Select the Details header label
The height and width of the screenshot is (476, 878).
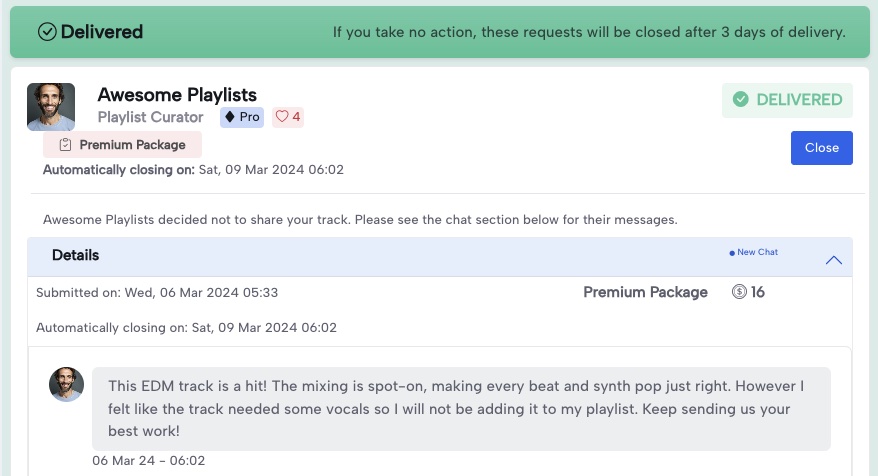pos(76,255)
